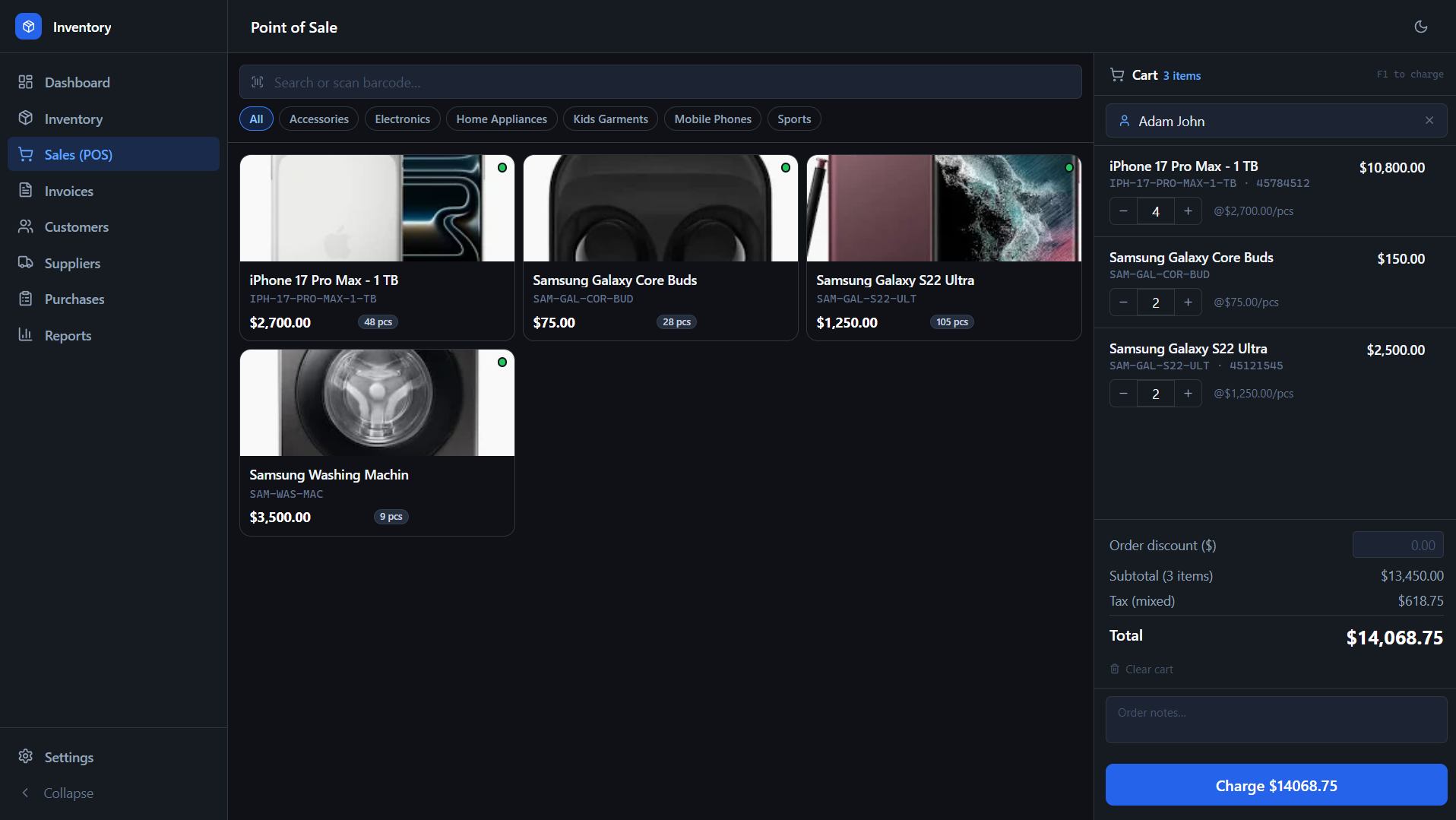This screenshot has height=820, width=1456.
Task: Click the 28 pcs stock badge
Action: tap(676, 322)
